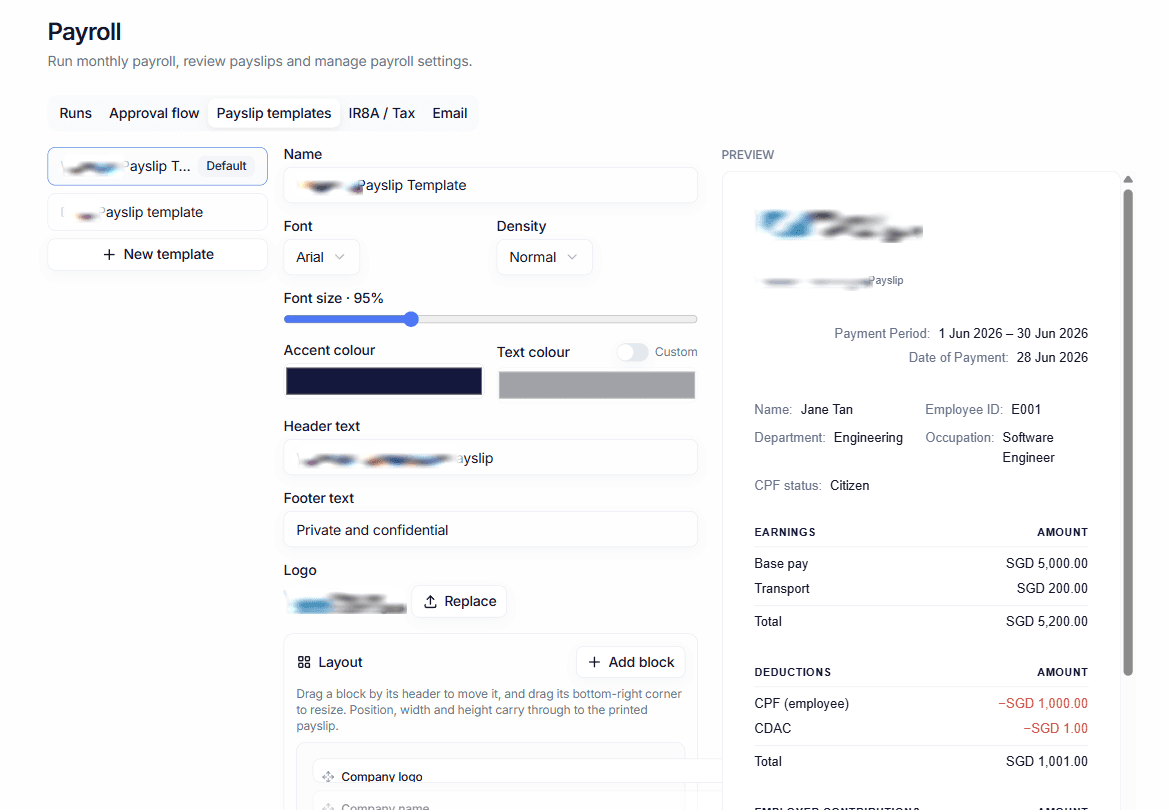Edit the Footer text field
Viewport: 1169px width, 810px height.
click(491, 530)
